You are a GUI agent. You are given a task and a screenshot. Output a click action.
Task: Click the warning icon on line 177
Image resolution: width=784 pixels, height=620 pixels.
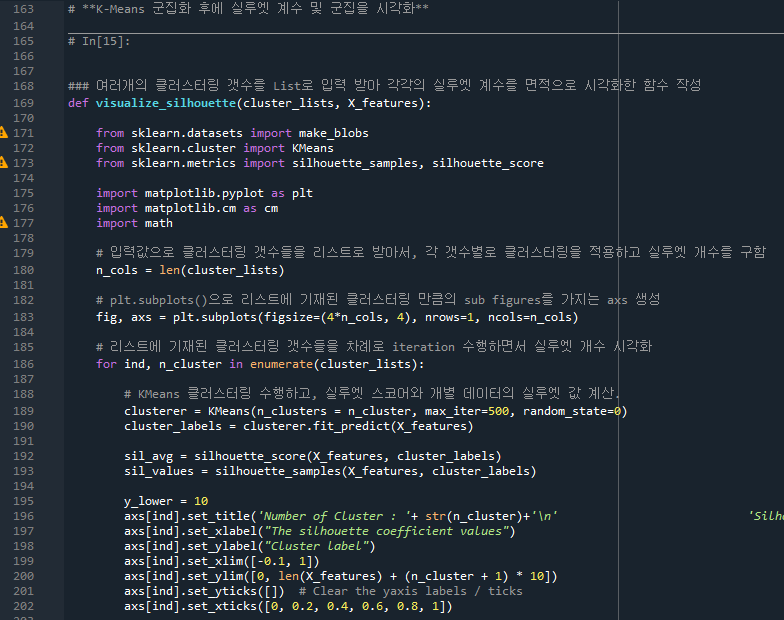point(4,223)
